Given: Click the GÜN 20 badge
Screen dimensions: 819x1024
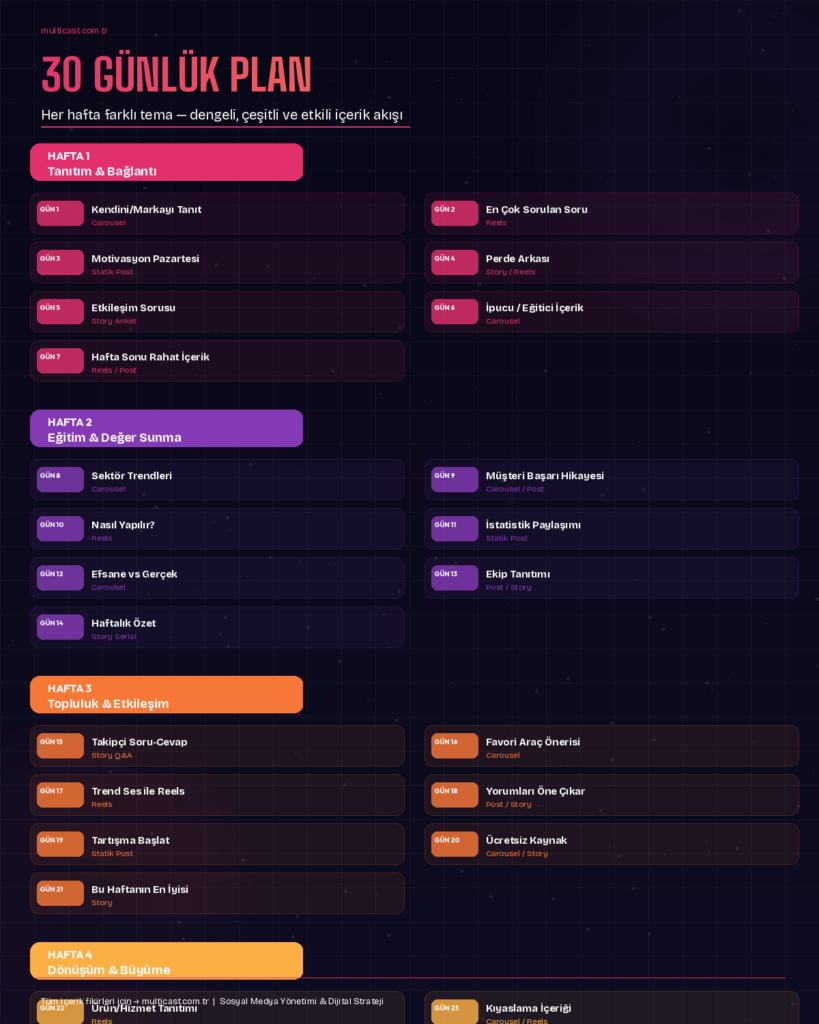Looking at the screenshot, I should (x=454, y=844).
